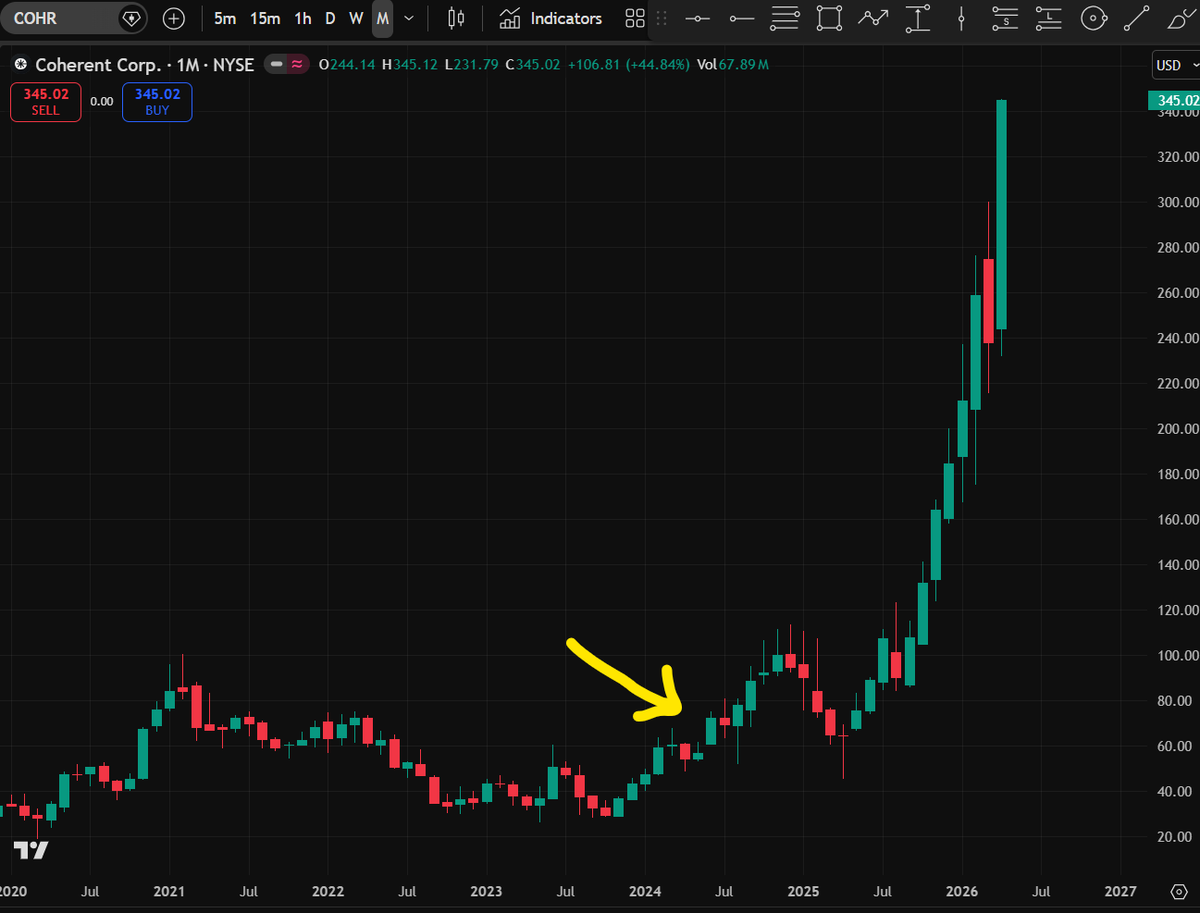
Task: Select the Projection forecast tool
Action: coord(917,18)
